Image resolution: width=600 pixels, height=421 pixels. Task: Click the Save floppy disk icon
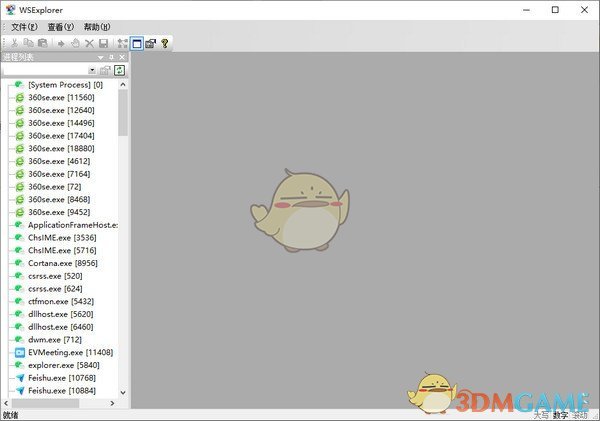(x=102, y=43)
